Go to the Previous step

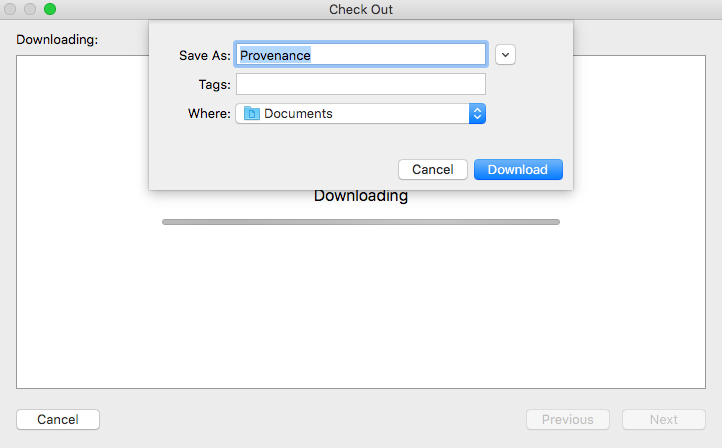[567, 420]
